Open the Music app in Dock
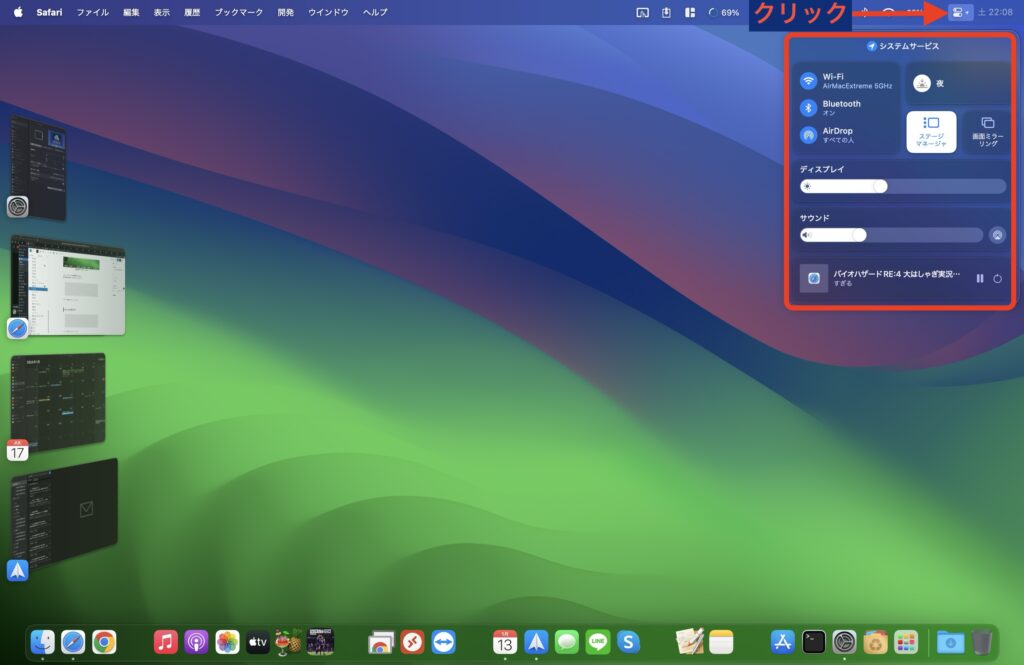 click(166, 641)
